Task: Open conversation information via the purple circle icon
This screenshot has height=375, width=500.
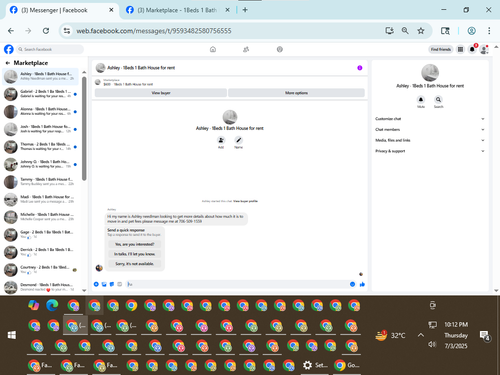Action: point(360,68)
